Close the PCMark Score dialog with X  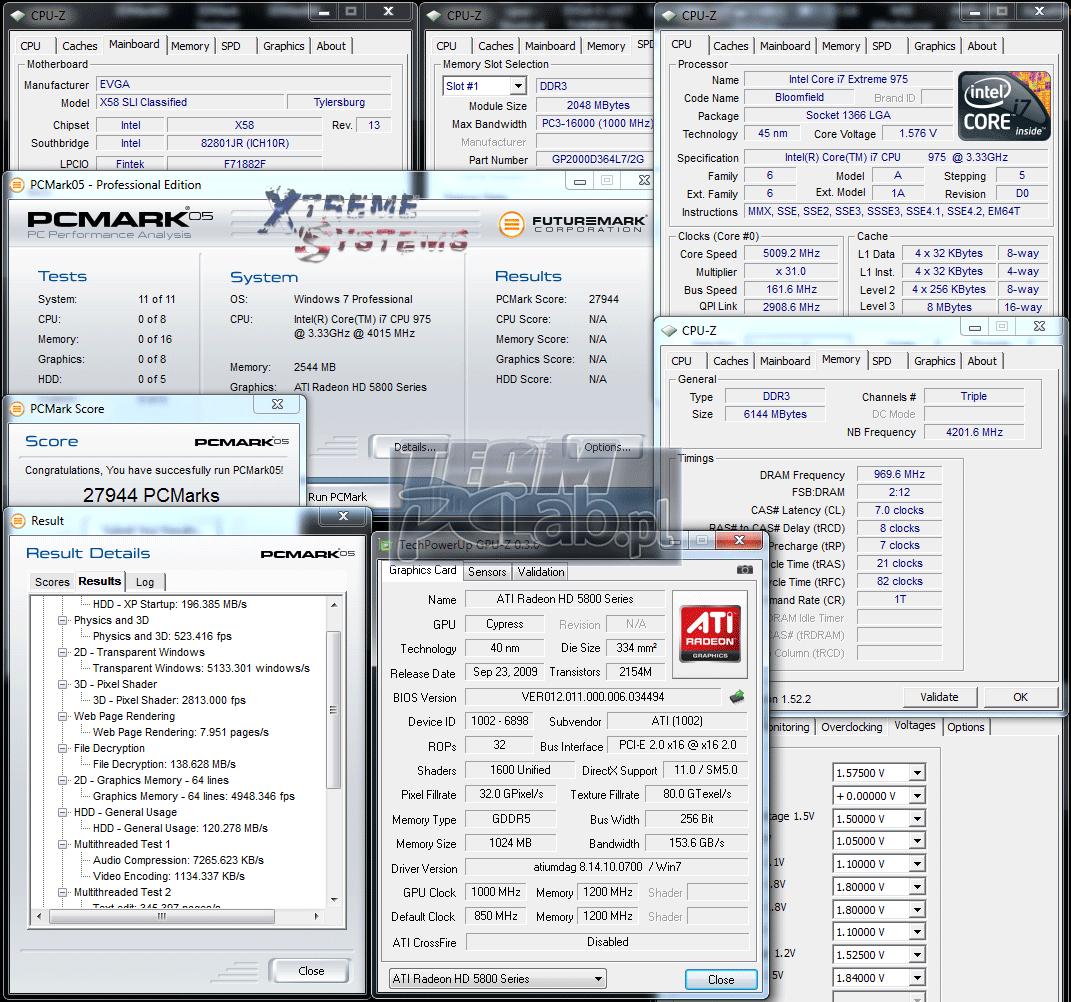pos(277,404)
